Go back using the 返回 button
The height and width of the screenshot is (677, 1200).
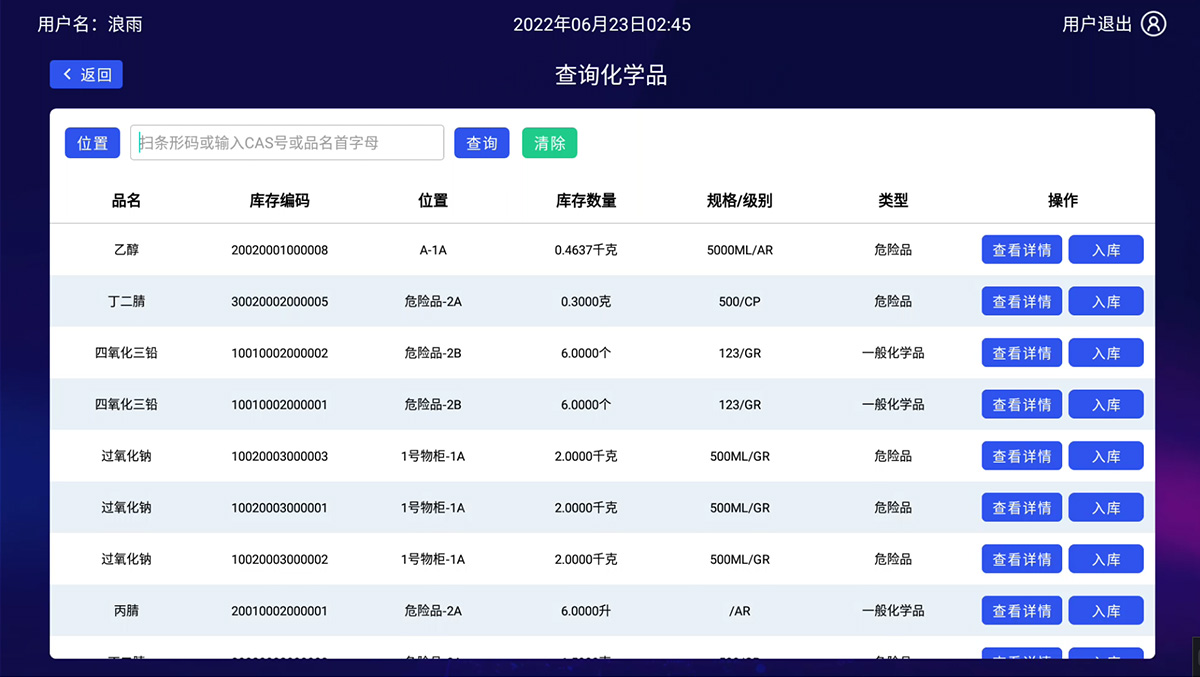click(86, 74)
